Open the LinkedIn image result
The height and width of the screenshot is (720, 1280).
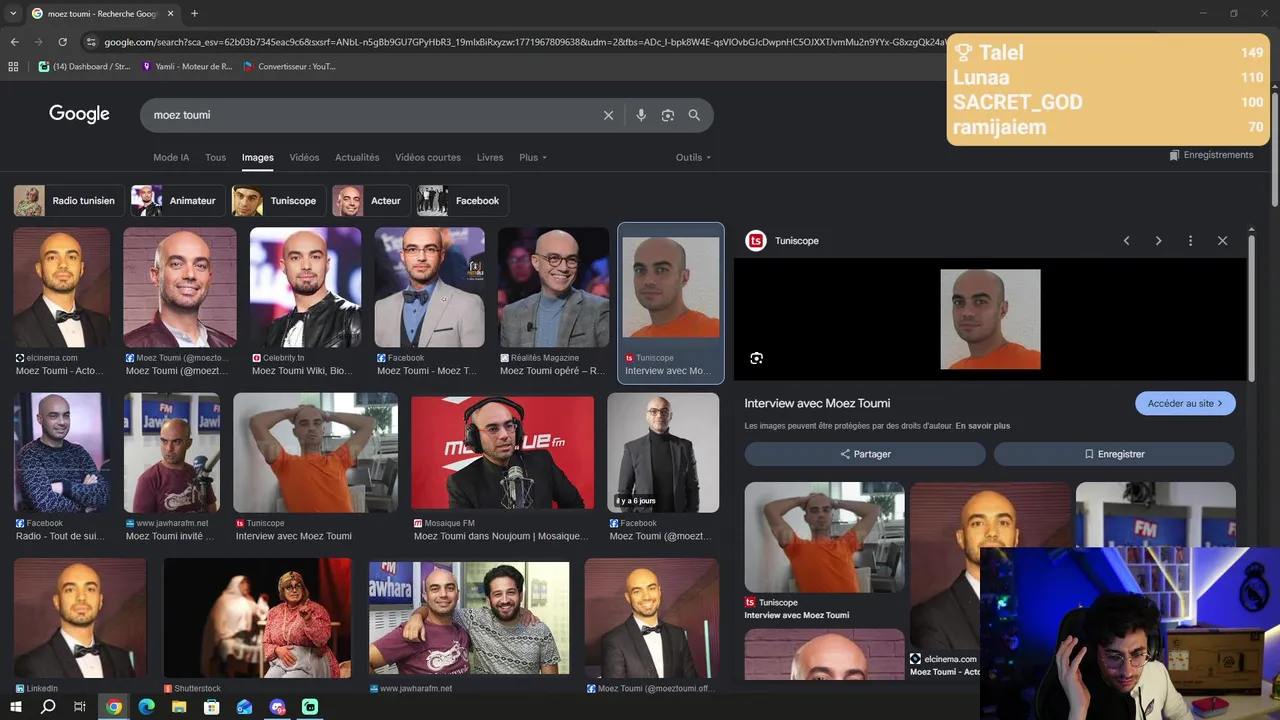[80, 618]
